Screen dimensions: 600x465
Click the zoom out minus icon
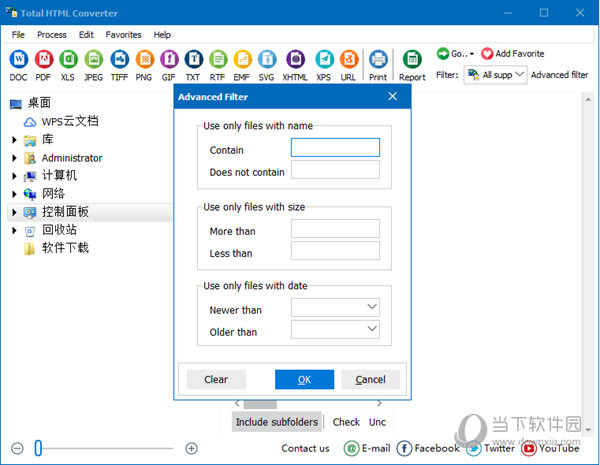17,448
